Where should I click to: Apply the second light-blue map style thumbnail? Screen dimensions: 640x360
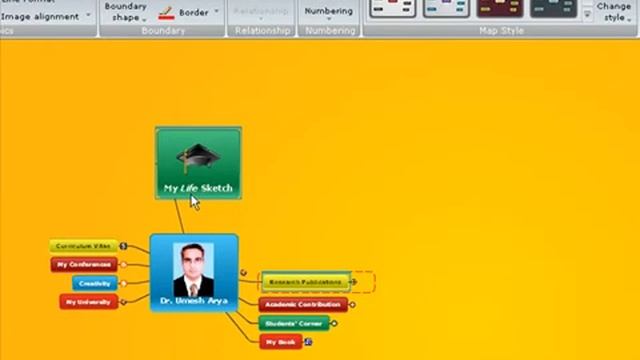coord(446,8)
